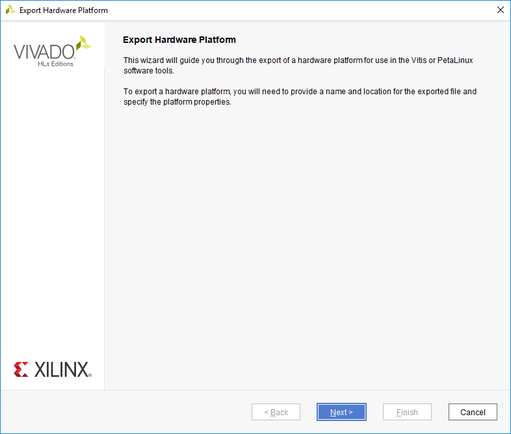
Task: Click the window title text in title bar
Action: (x=64, y=10)
